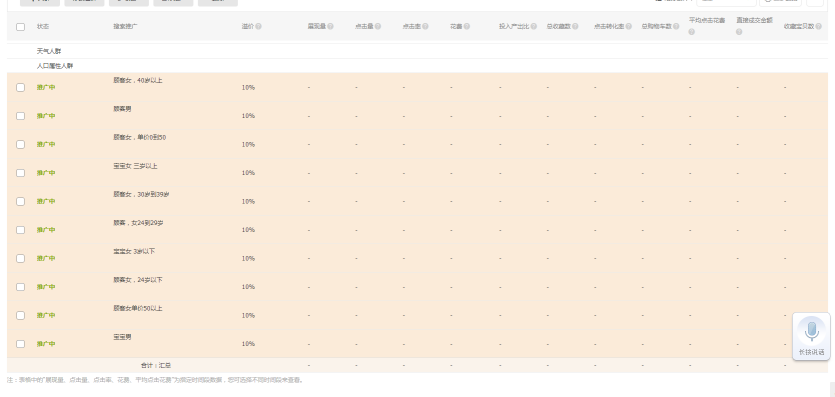The height and width of the screenshot is (397, 835).
Task: Open help icon under 平均点击花费 header
Action: coord(692,32)
